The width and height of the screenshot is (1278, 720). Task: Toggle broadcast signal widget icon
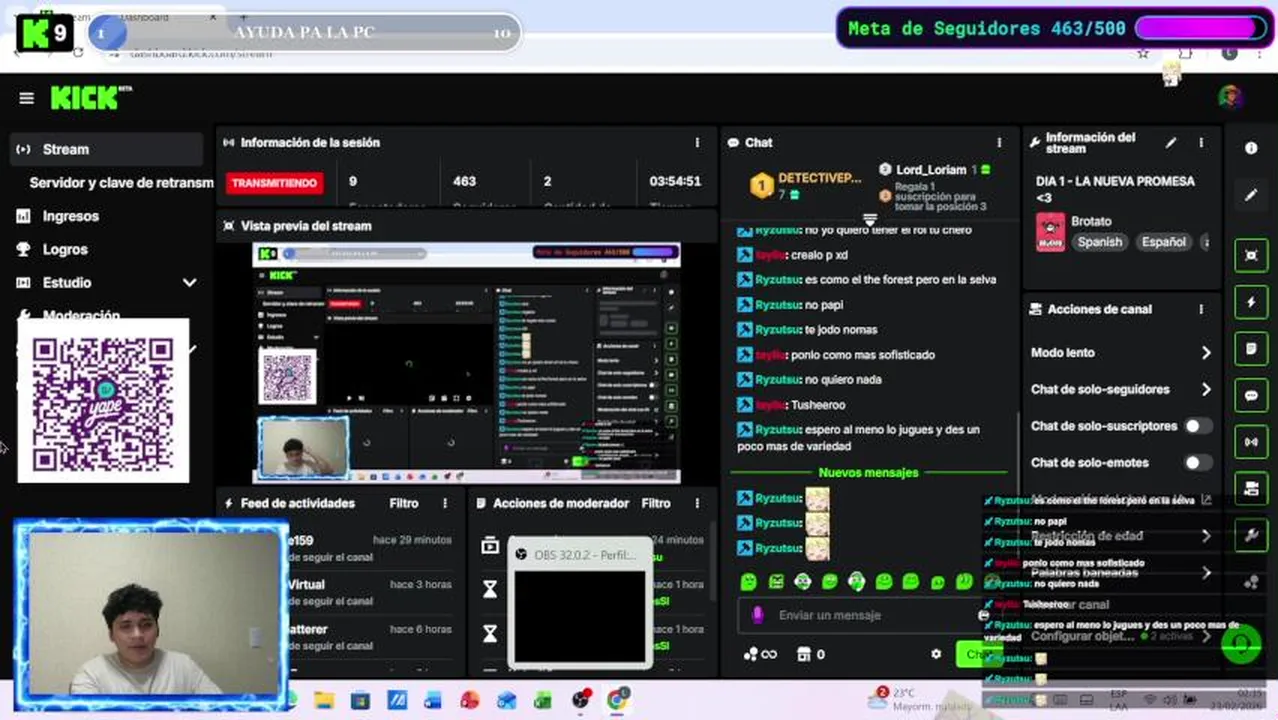pyautogui.click(x=1251, y=442)
